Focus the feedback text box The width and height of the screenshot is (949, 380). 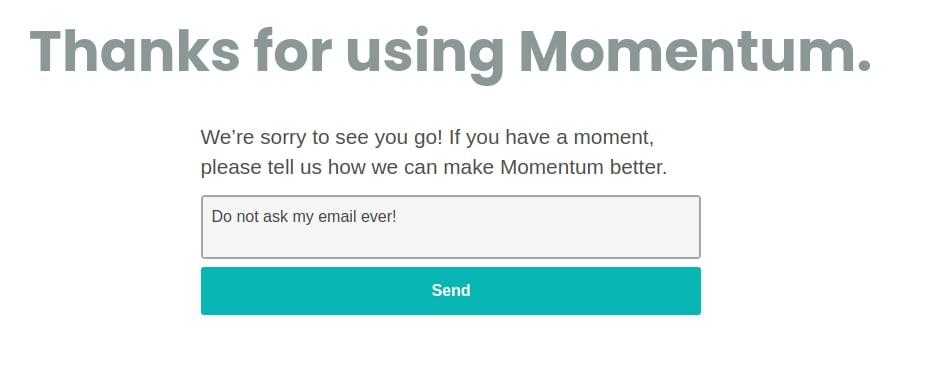pos(450,227)
